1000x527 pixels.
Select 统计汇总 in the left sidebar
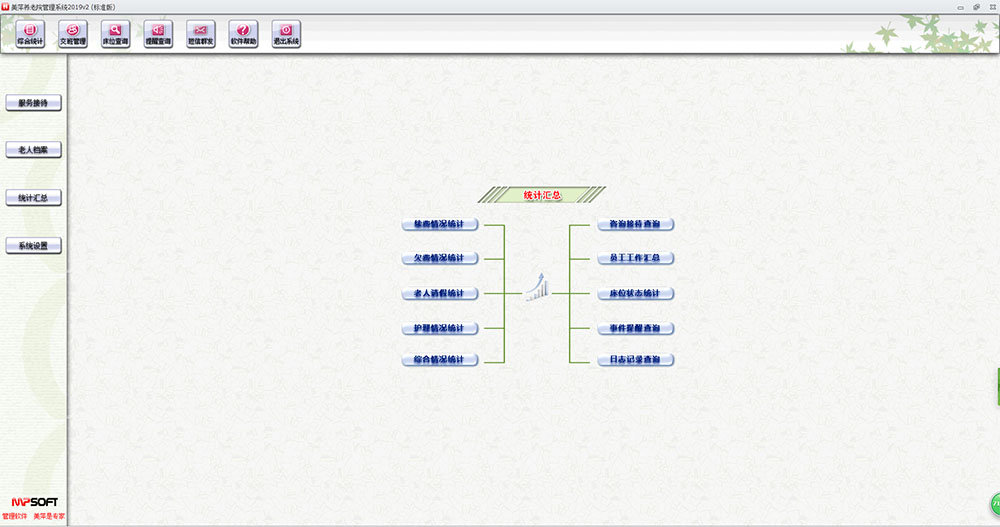pos(33,198)
